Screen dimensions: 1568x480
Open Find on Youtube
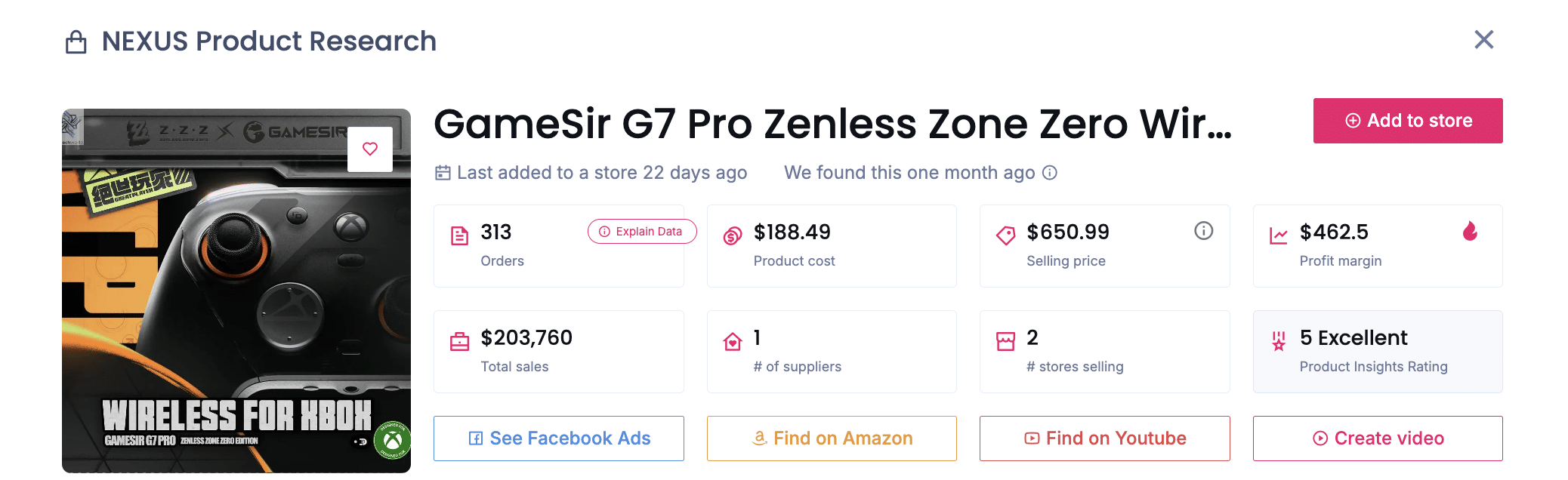(x=1104, y=438)
